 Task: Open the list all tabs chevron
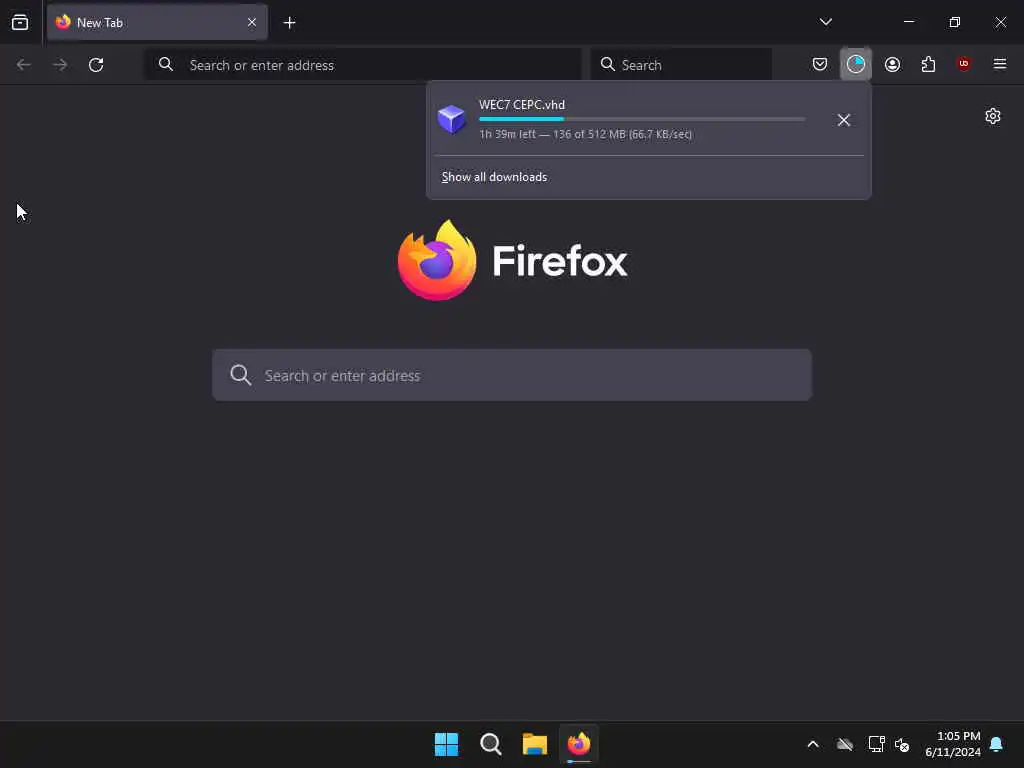pos(825,22)
